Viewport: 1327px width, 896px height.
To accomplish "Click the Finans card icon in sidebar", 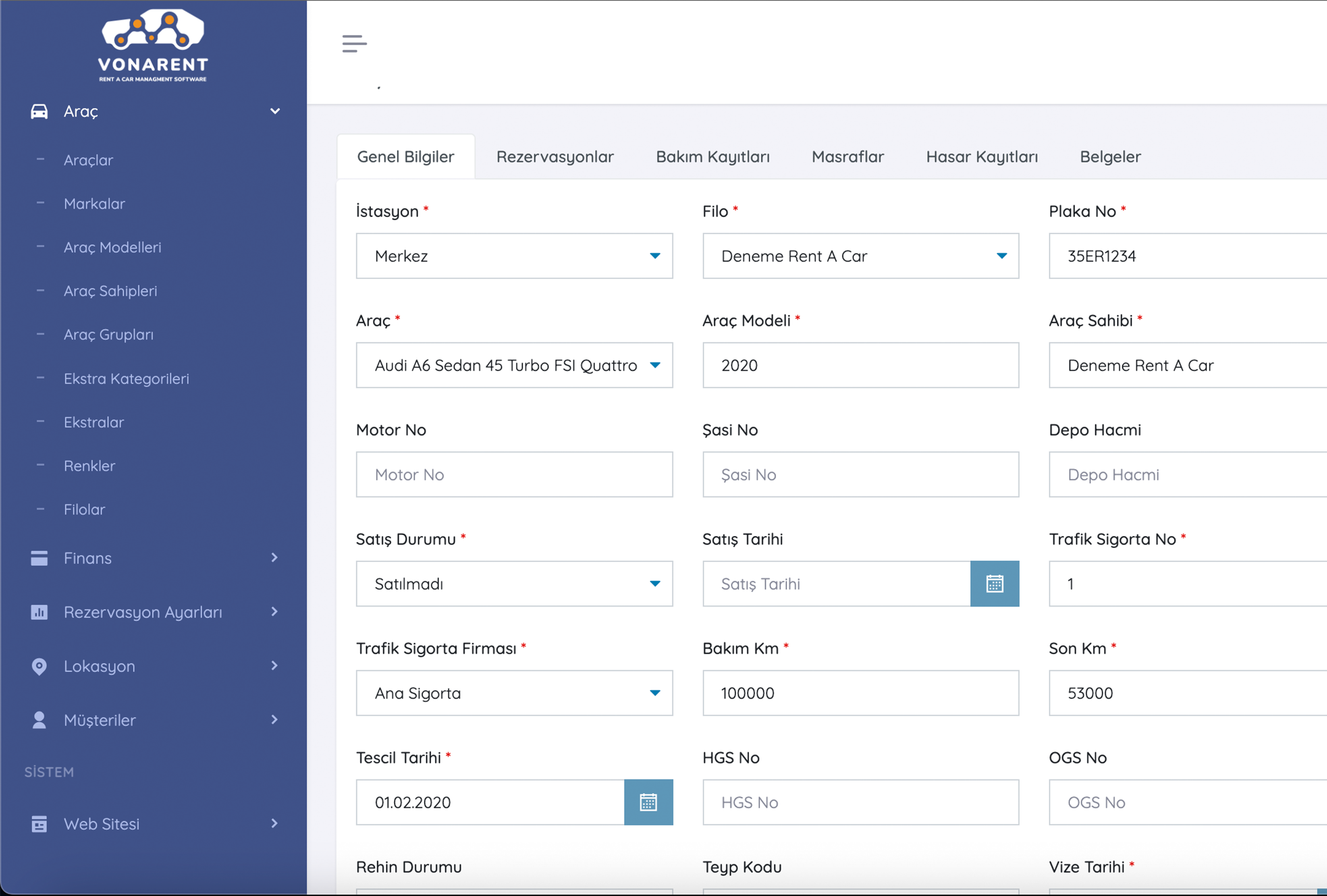I will point(39,558).
